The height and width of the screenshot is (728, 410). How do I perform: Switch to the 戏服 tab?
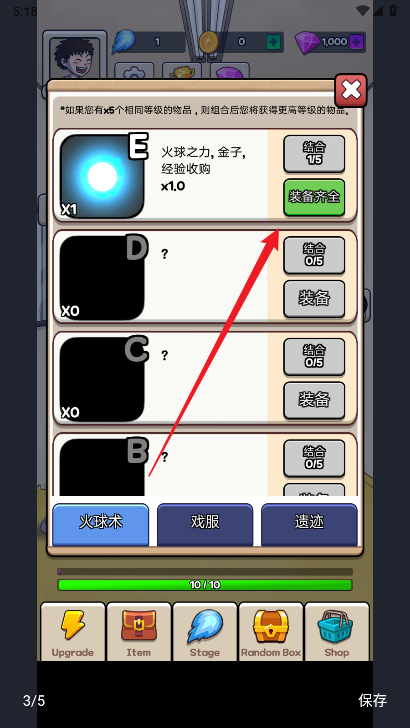click(x=205, y=525)
